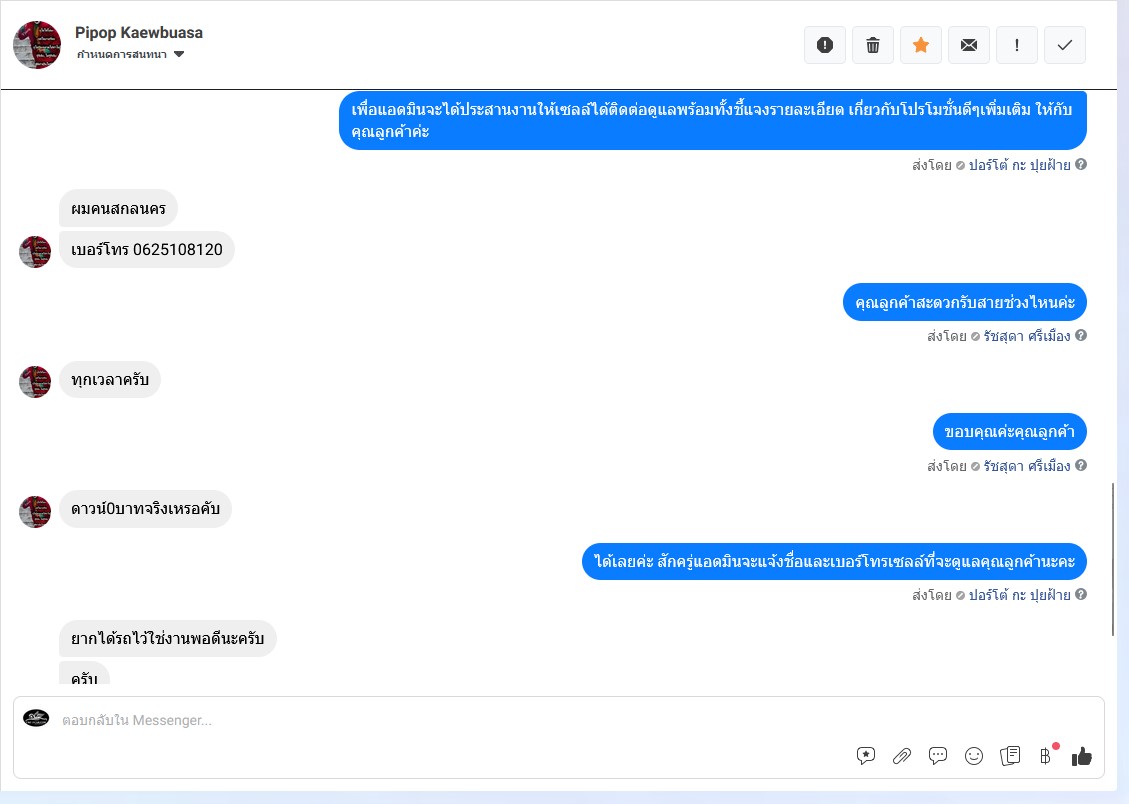Expand the กำหนดการสนทนา dropdown arrow
Screen dimensions: 1129x804
179,54
